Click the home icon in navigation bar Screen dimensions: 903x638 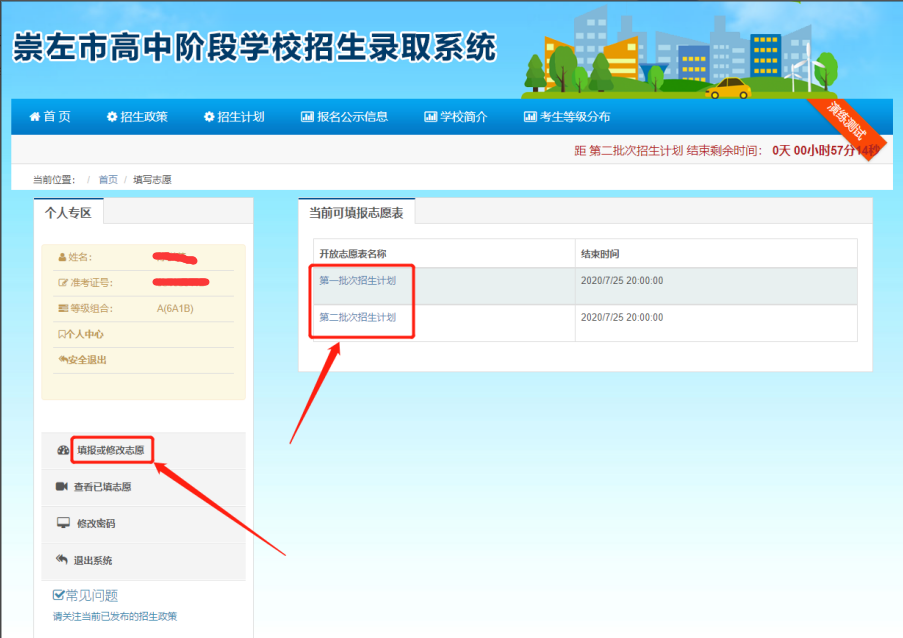click(35, 117)
